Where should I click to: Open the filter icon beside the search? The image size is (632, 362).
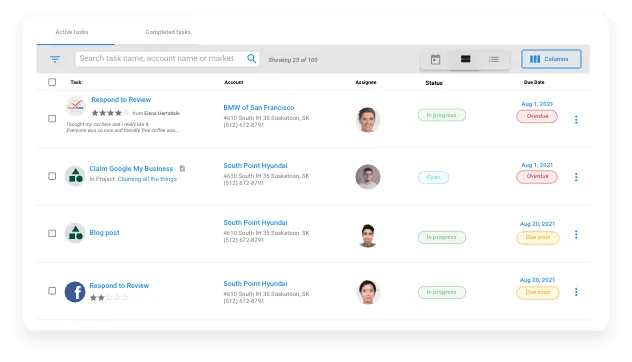[55, 59]
